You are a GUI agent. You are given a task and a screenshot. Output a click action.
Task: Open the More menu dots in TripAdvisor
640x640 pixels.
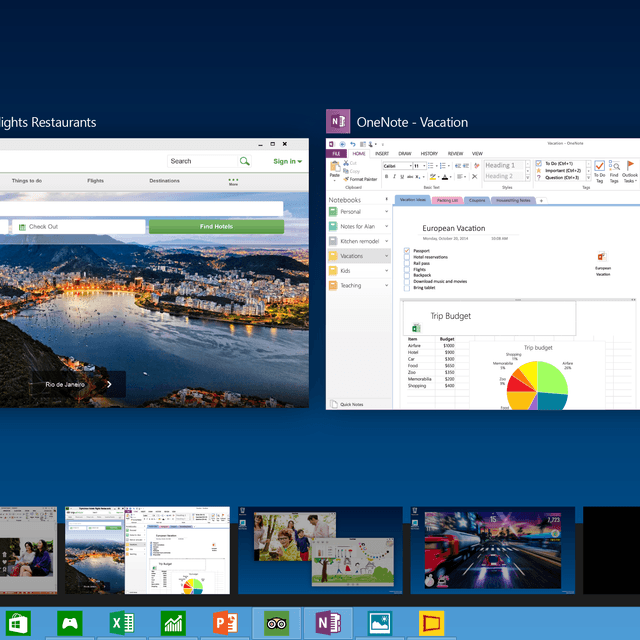click(x=233, y=182)
